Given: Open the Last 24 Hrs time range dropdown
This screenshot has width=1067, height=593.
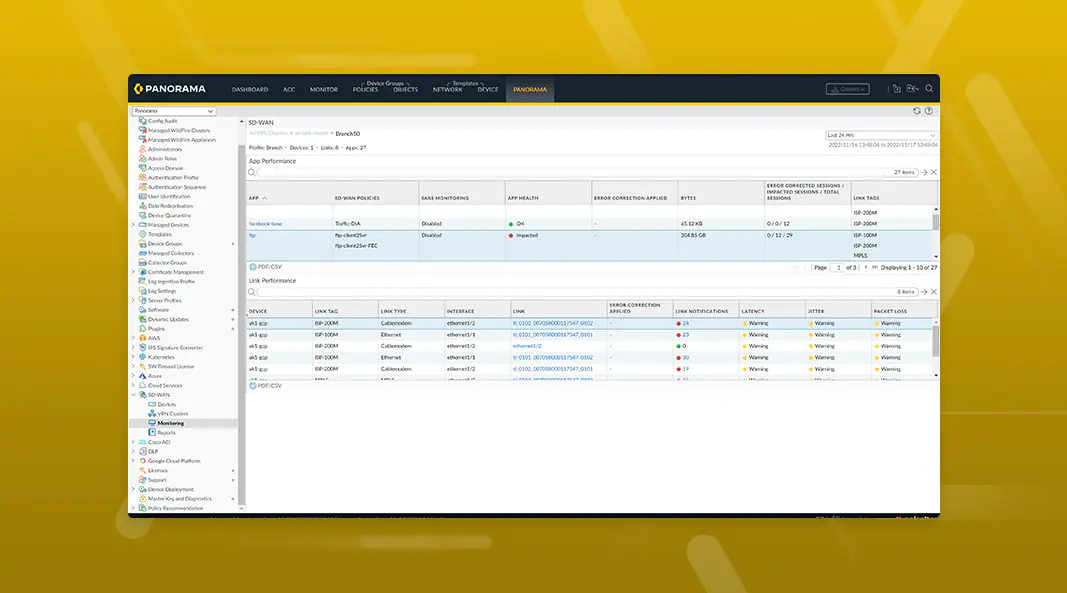Looking at the screenshot, I should point(880,135).
